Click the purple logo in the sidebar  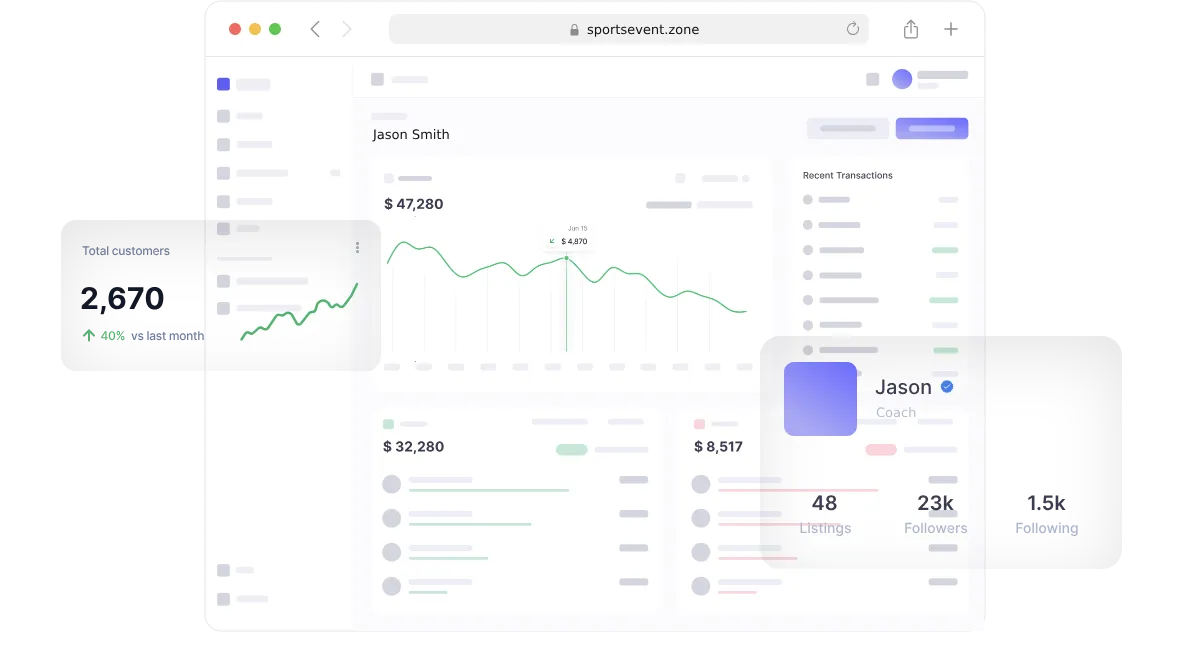pos(223,85)
